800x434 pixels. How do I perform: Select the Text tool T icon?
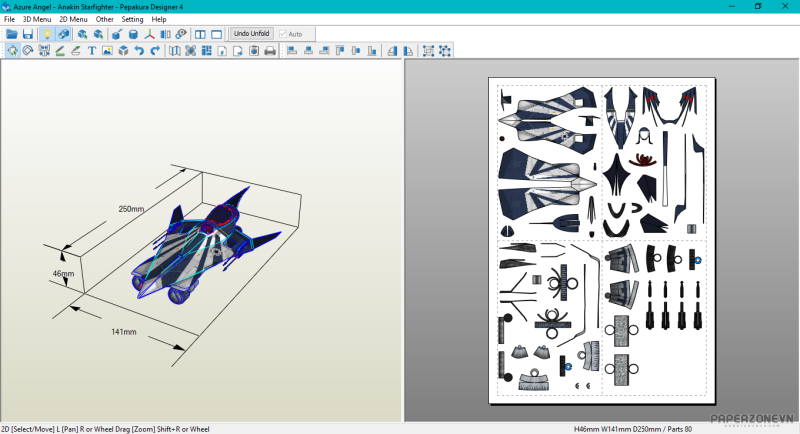pos(91,50)
